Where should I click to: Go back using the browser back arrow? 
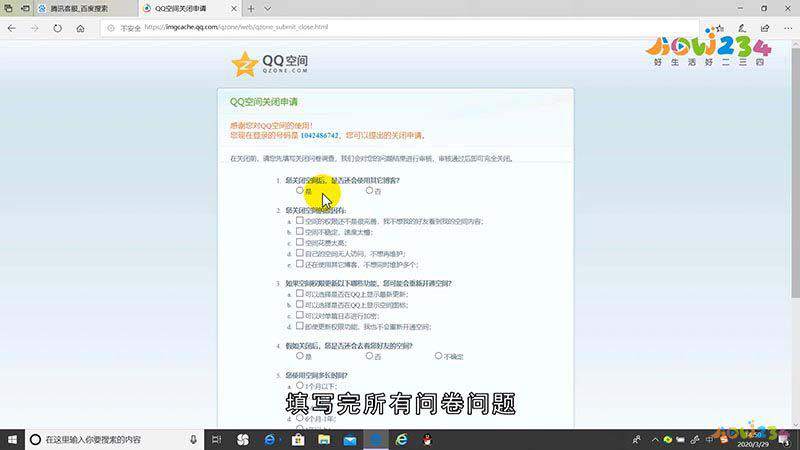12,29
